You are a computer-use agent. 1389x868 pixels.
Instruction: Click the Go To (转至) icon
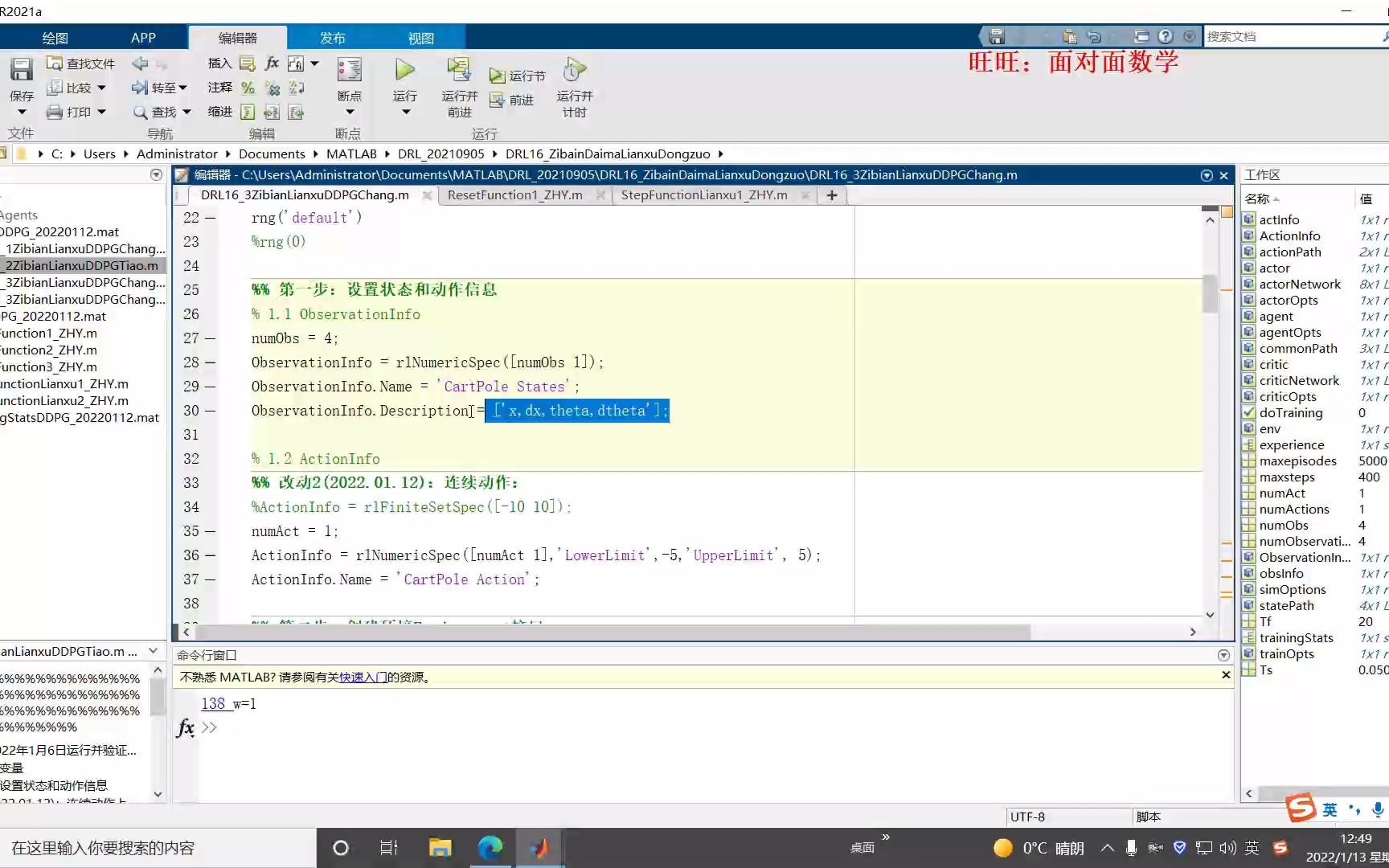140,87
